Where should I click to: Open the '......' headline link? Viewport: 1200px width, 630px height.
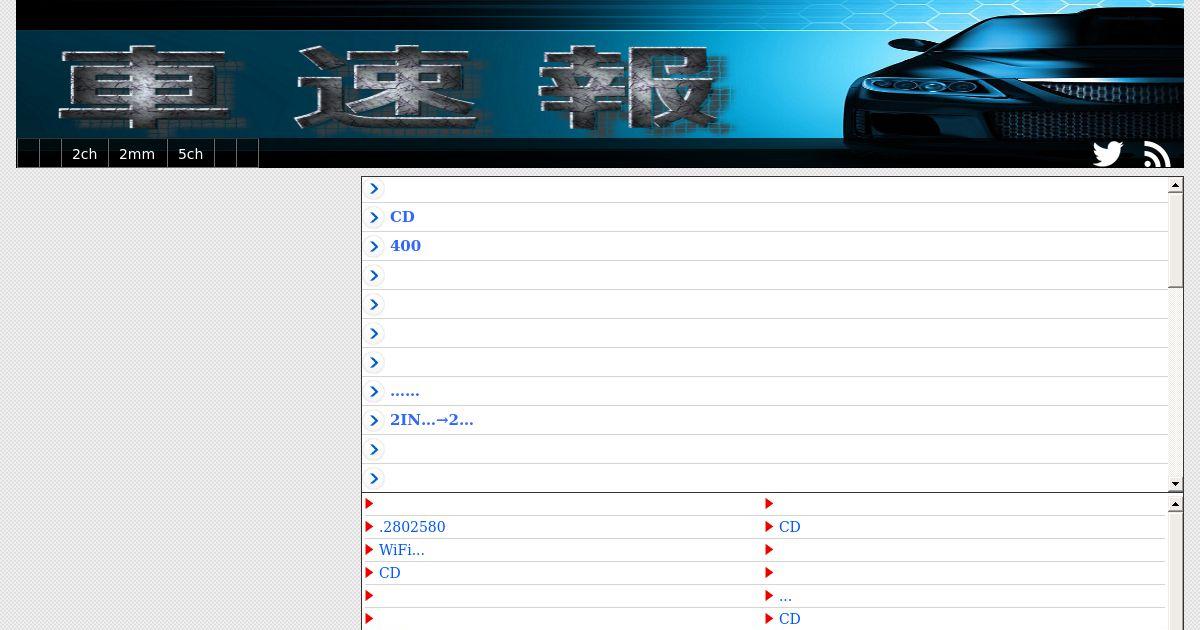pos(405,391)
